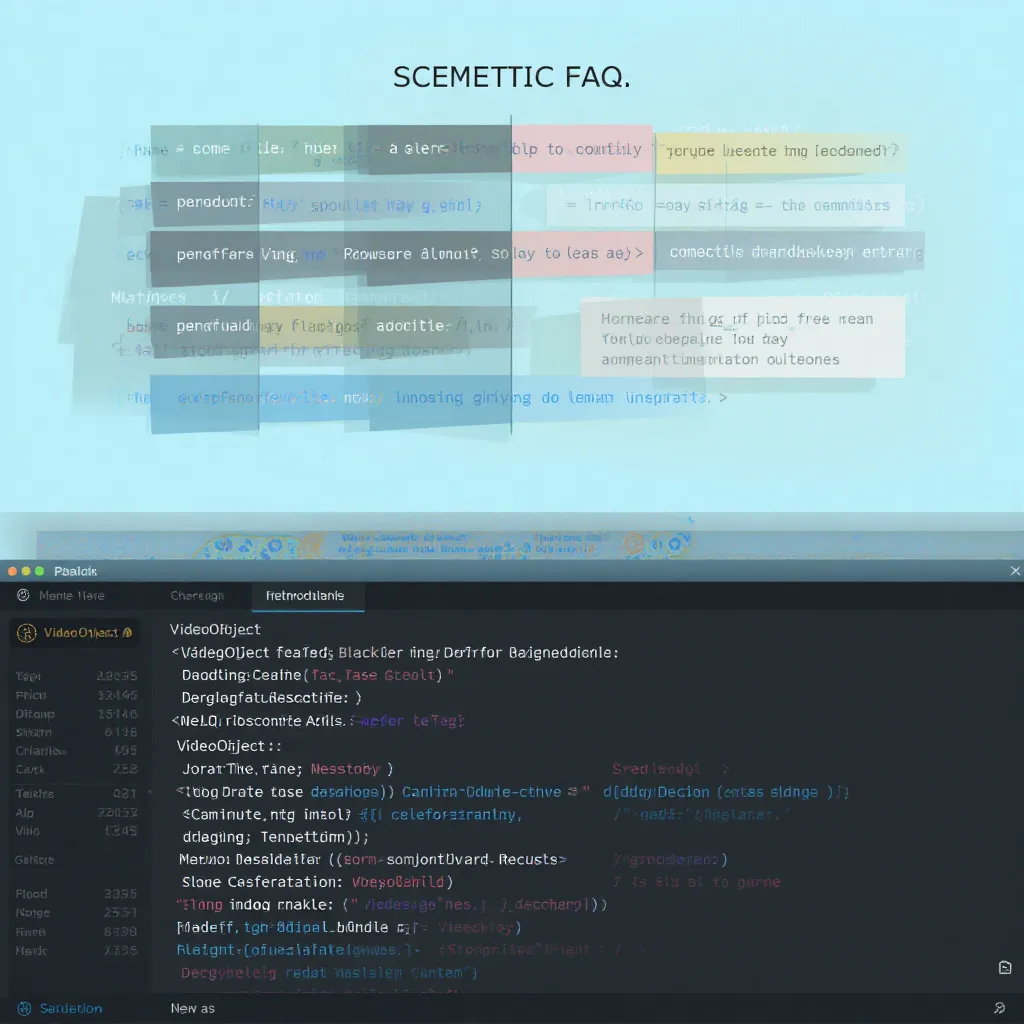Open the Mente Hare tab

[71, 595]
